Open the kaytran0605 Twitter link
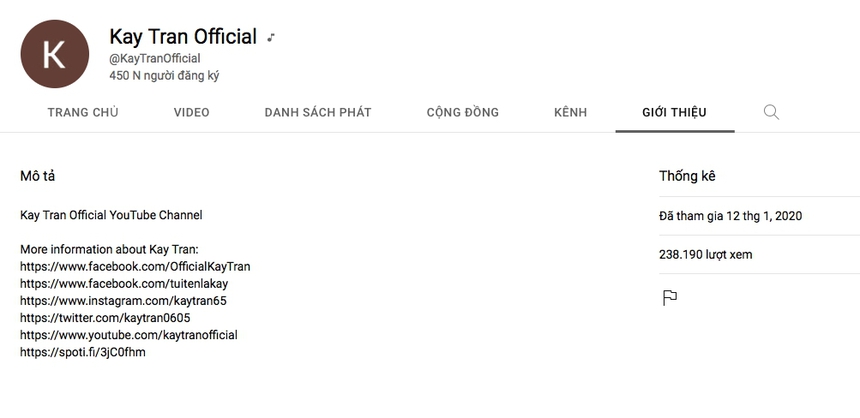Viewport: 860px width, 418px height. 105,318
